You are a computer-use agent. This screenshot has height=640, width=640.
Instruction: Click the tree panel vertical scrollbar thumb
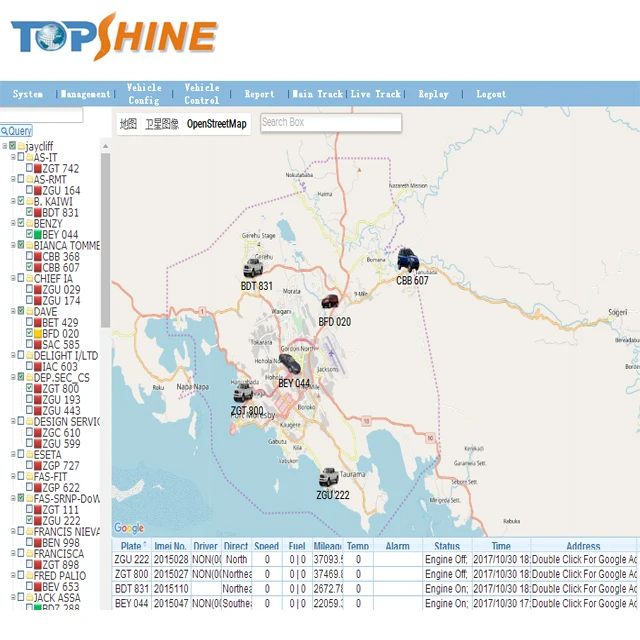(105, 240)
